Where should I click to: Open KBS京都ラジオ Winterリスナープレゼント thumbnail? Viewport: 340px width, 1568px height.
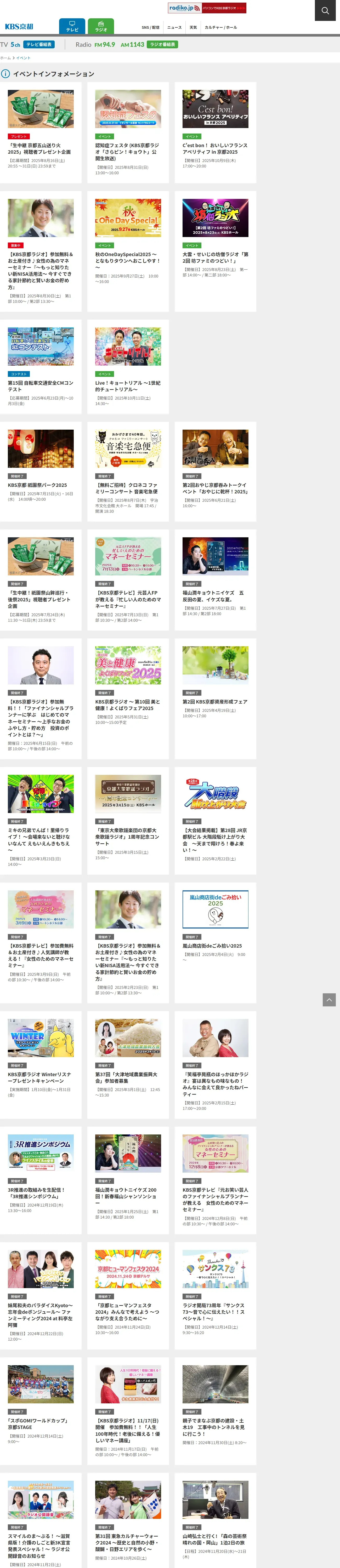(41, 1038)
